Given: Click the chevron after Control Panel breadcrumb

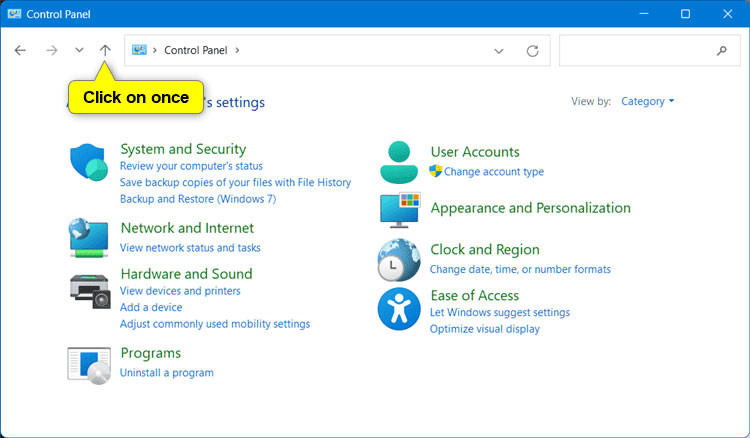Looking at the screenshot, I should [x=237, y=50].
